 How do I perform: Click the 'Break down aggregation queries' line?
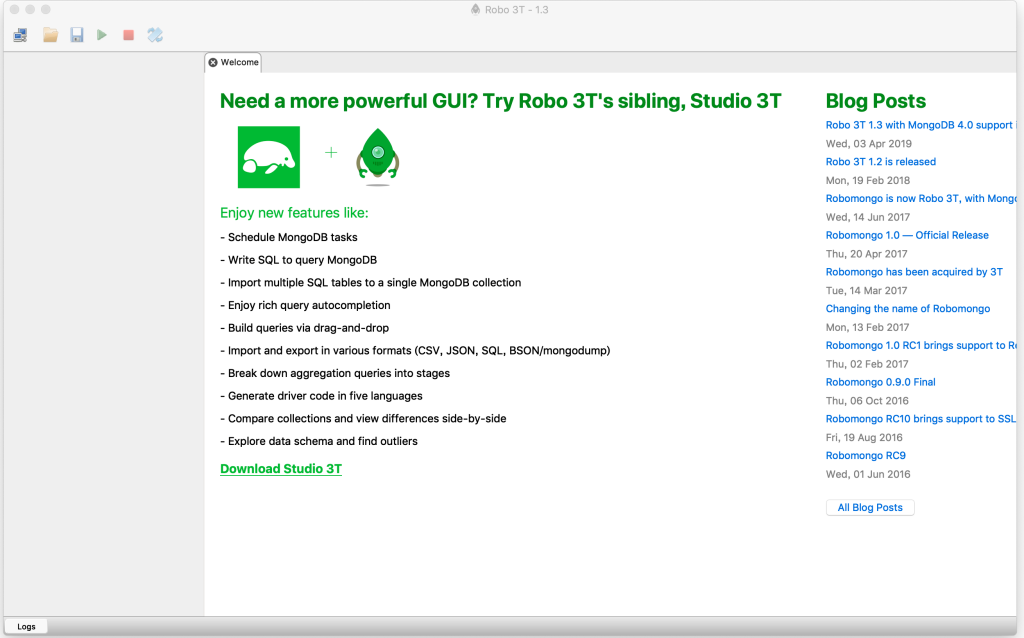[335, 374]
